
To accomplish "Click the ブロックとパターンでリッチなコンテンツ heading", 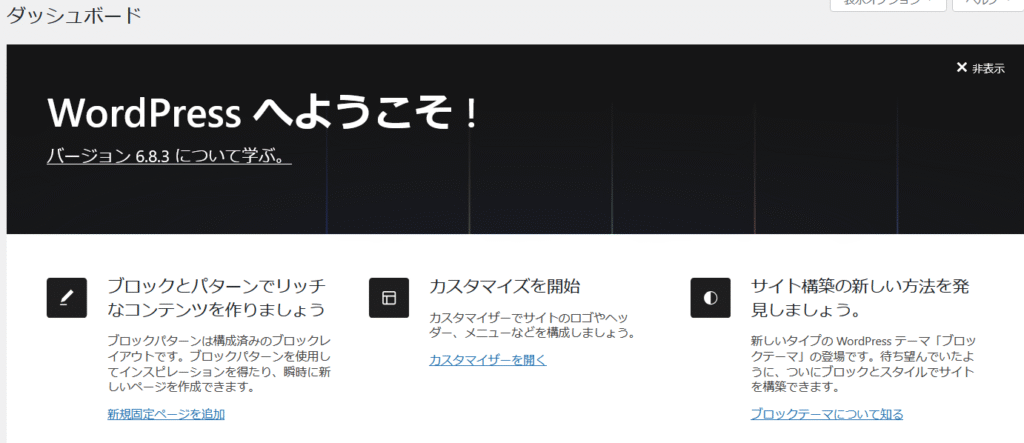I will pos(217,297).
